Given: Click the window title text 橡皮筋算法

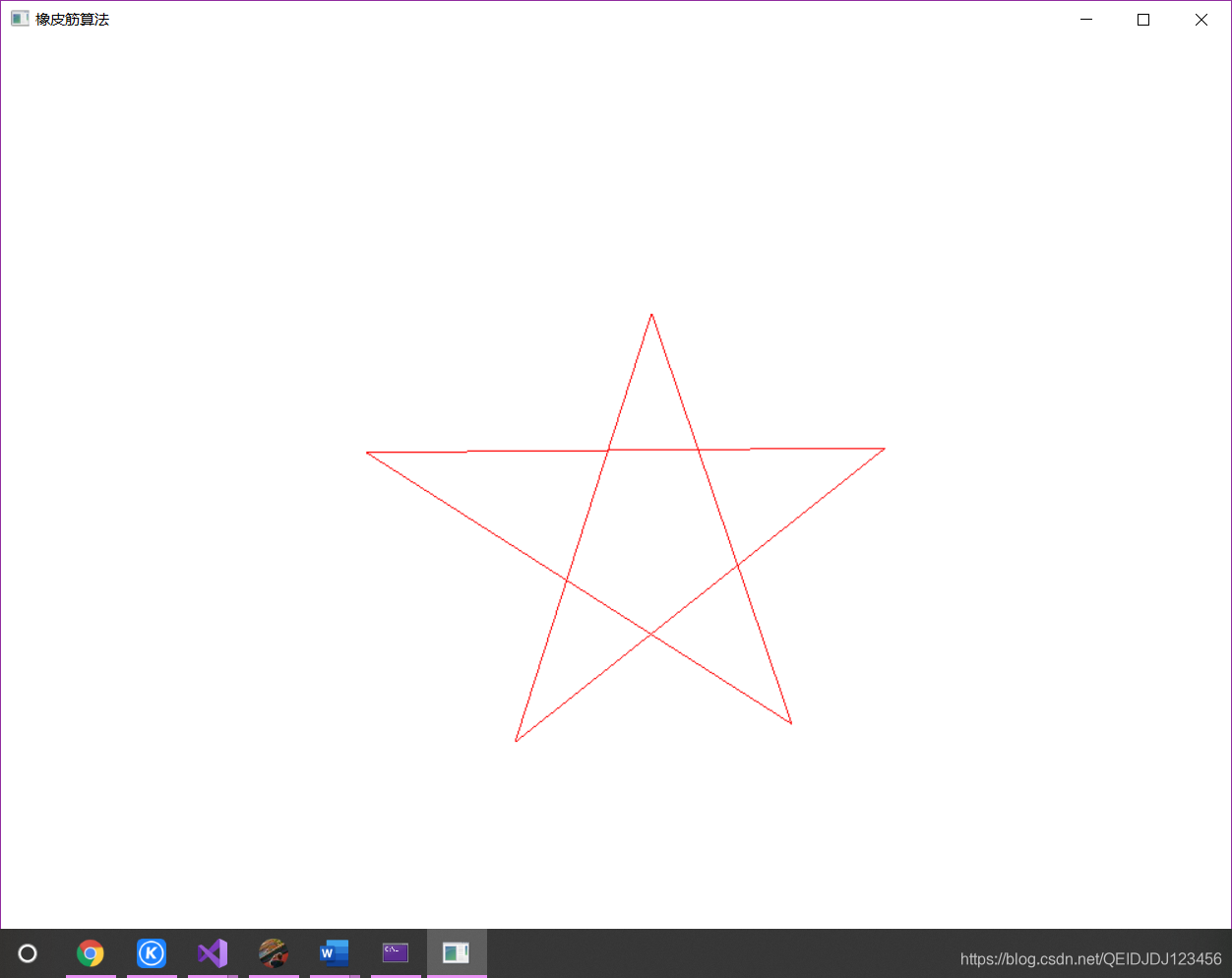Looking at the screenshot, I should (73, 20).
